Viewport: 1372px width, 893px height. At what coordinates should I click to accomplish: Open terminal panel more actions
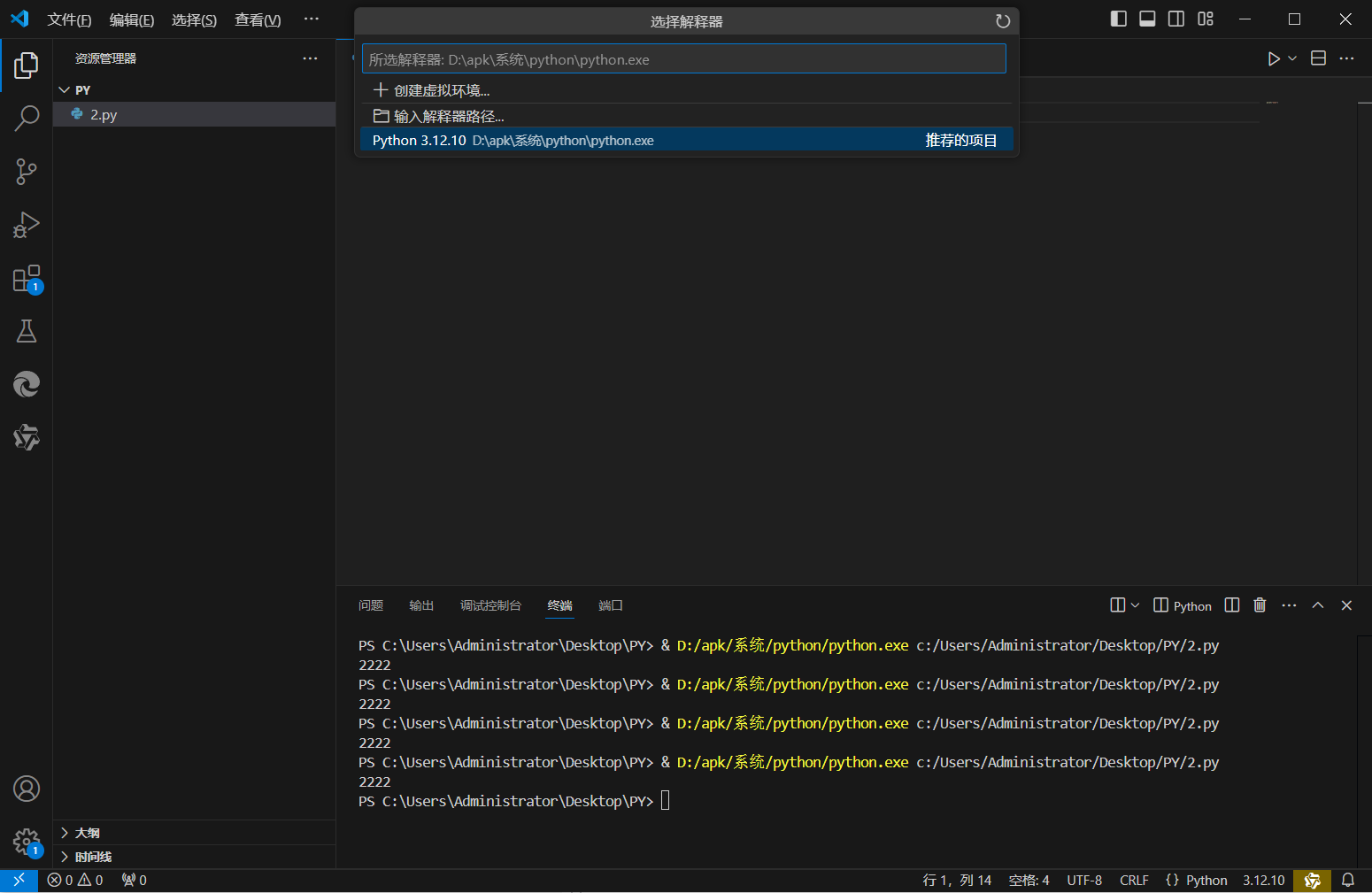pyautogui.click(x=1289, y=605)
